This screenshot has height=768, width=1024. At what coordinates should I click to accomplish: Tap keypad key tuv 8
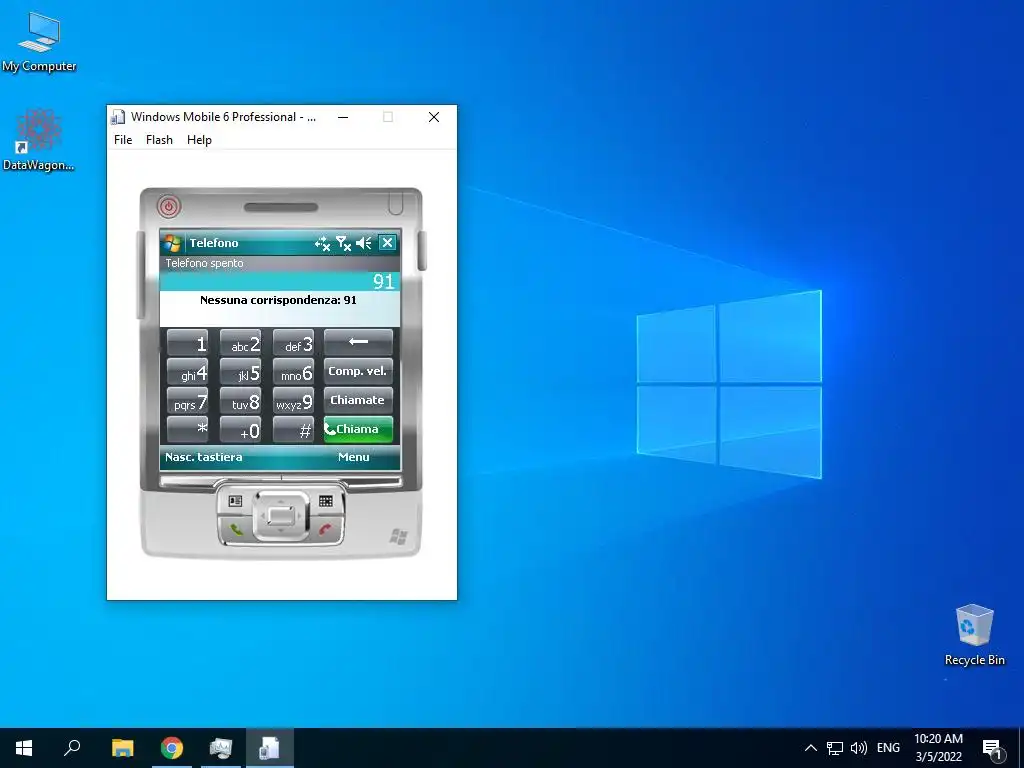(241, 400)
